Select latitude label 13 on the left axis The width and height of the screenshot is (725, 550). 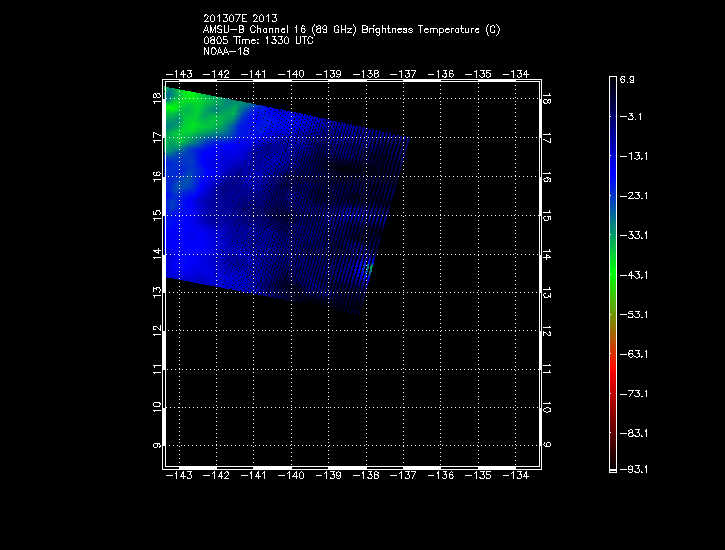tap(157, 292)
